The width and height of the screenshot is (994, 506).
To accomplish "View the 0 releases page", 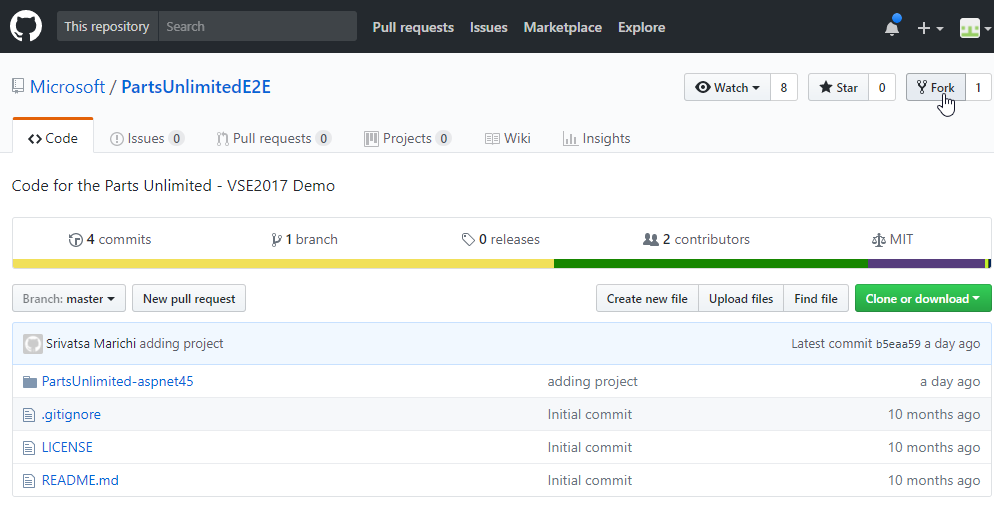I will click(x=501, y=240).
